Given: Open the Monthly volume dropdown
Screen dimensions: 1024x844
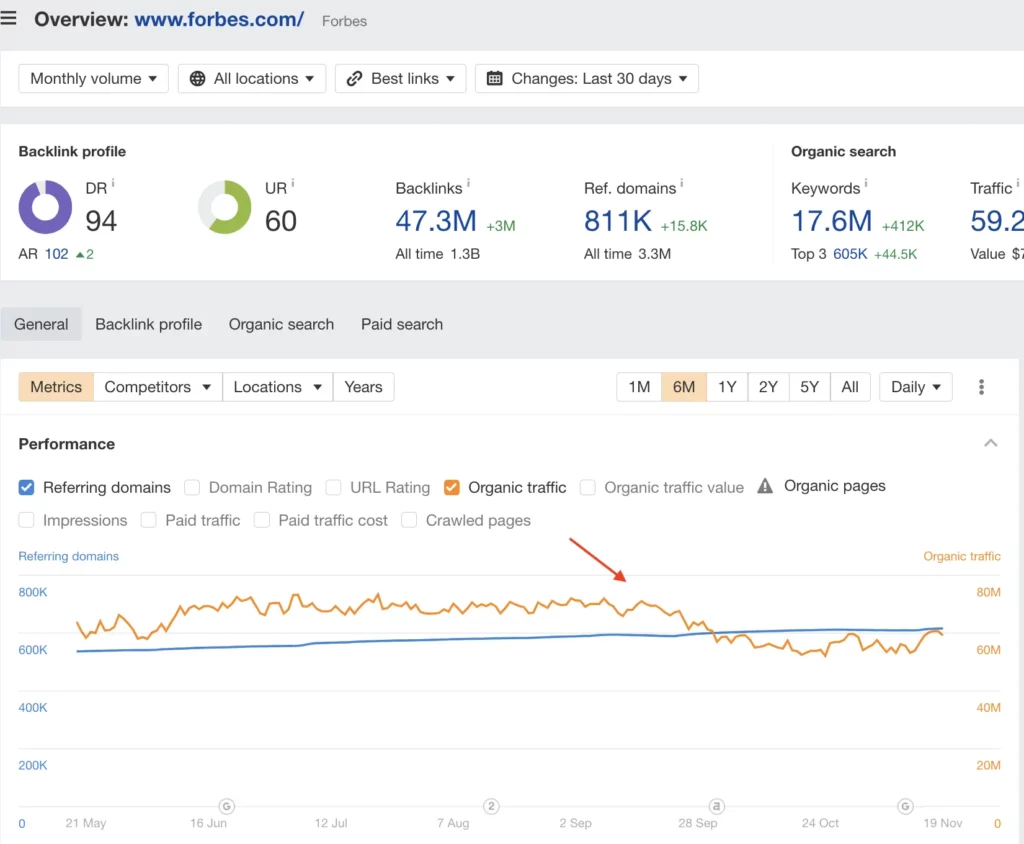Looking at the screenshot, I should tap(94, 79).
